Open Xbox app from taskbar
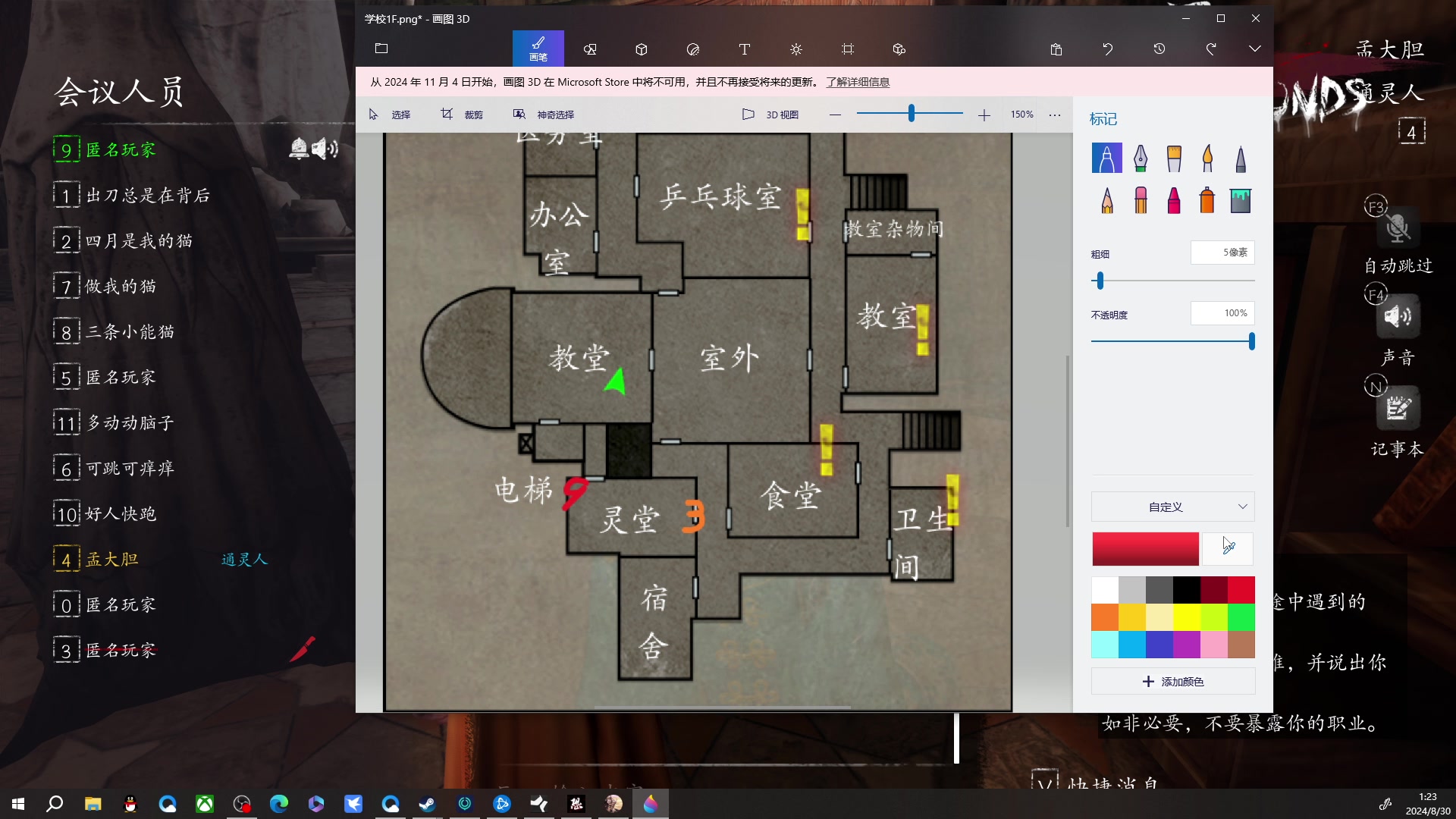This screenshot has width=1456, height=819. click(x=205, y=804)
